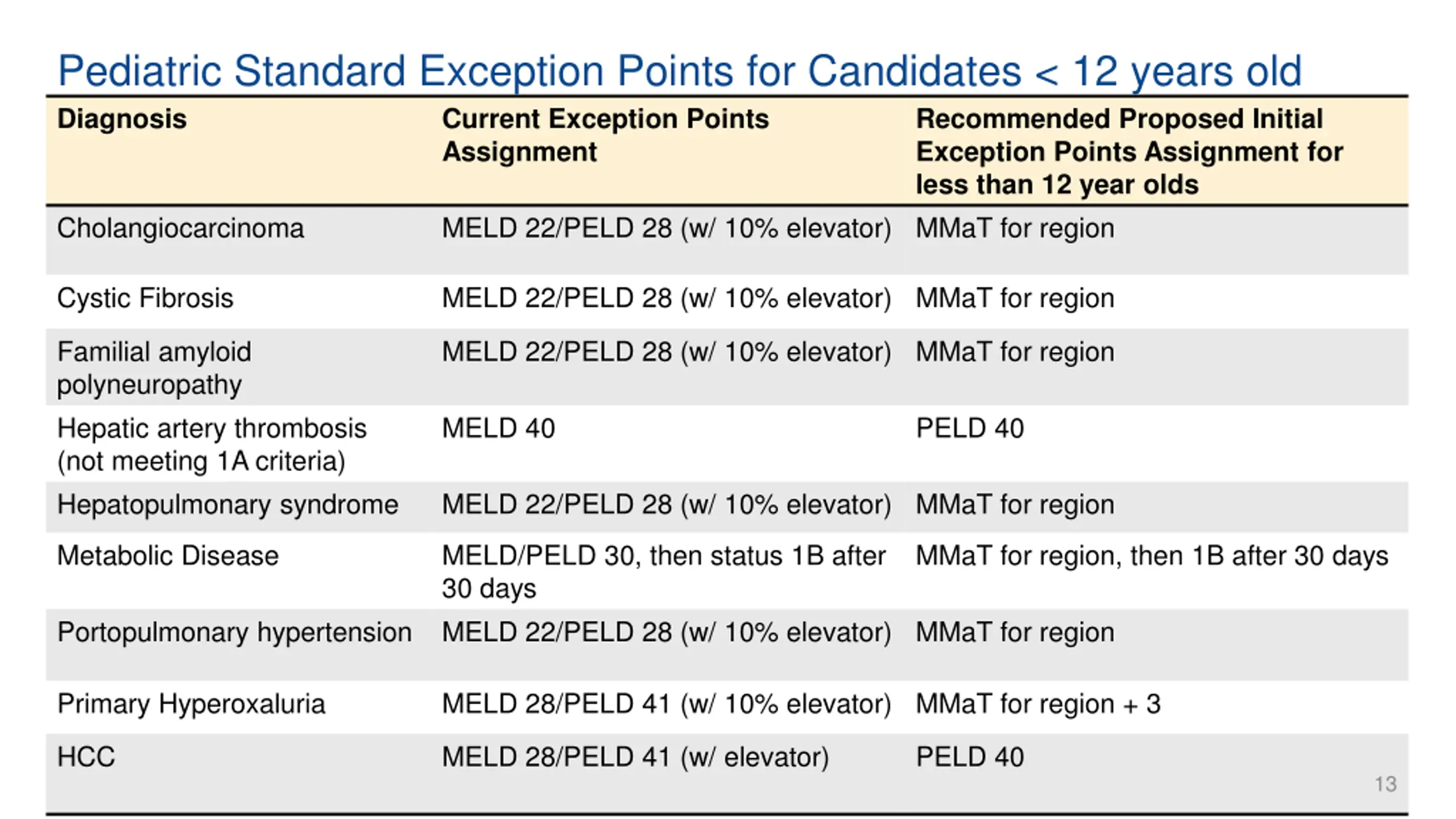This screenshot has height=819, width=1456.
Task: Select MMaT for region, then 1B after 30 days
Action: click(1152, 556)
